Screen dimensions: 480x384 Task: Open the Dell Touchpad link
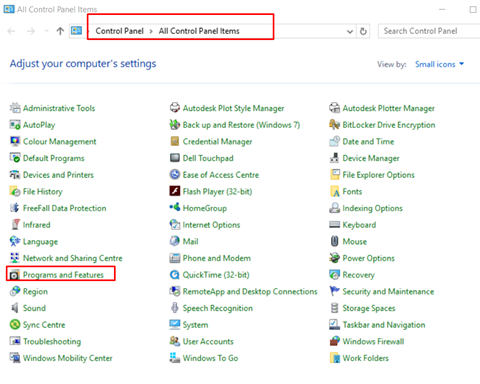[x=208, y=158]
